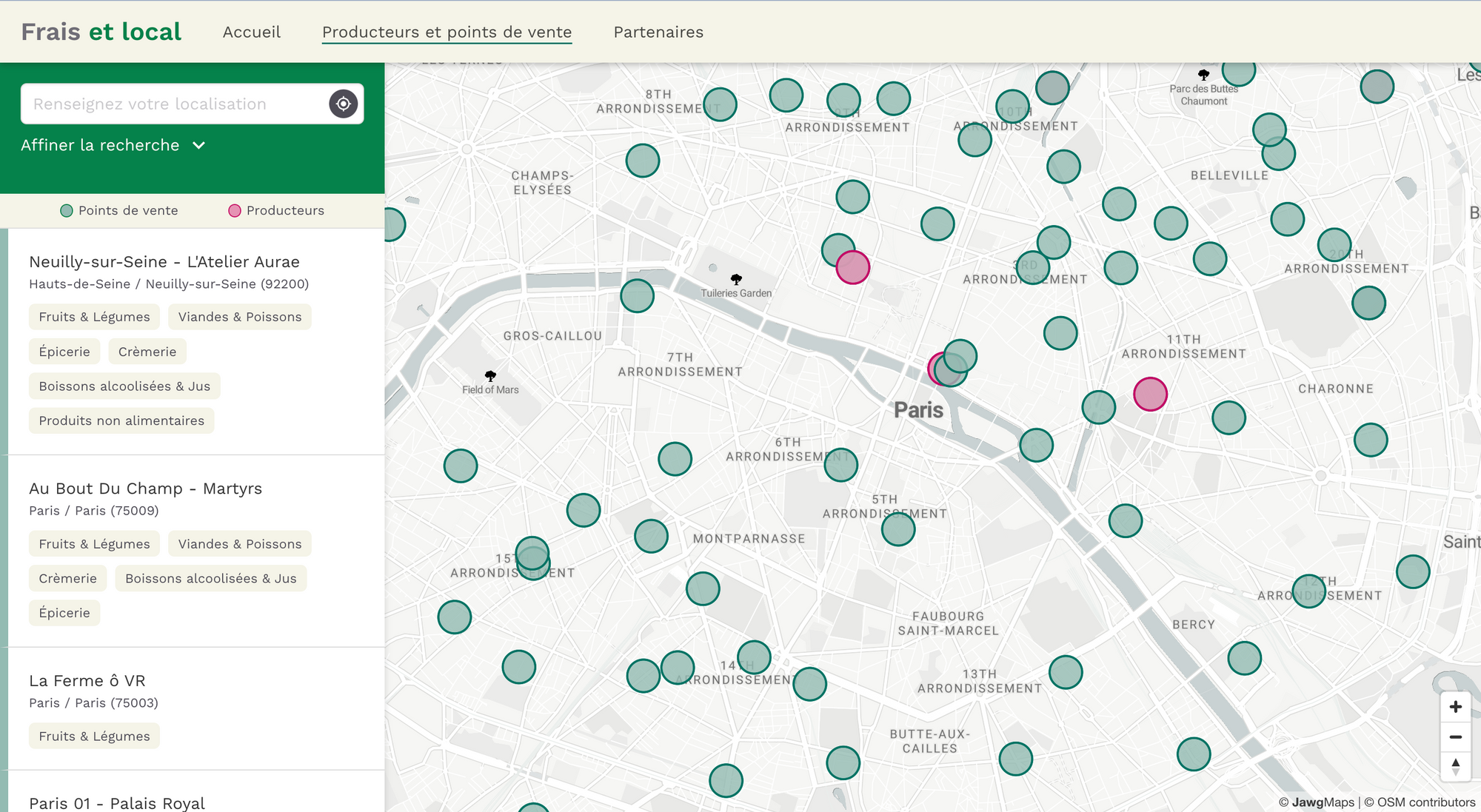Zoom in with the map plus button
Viewport: 1481px width, 812px height.
(x=1455, y=707)
